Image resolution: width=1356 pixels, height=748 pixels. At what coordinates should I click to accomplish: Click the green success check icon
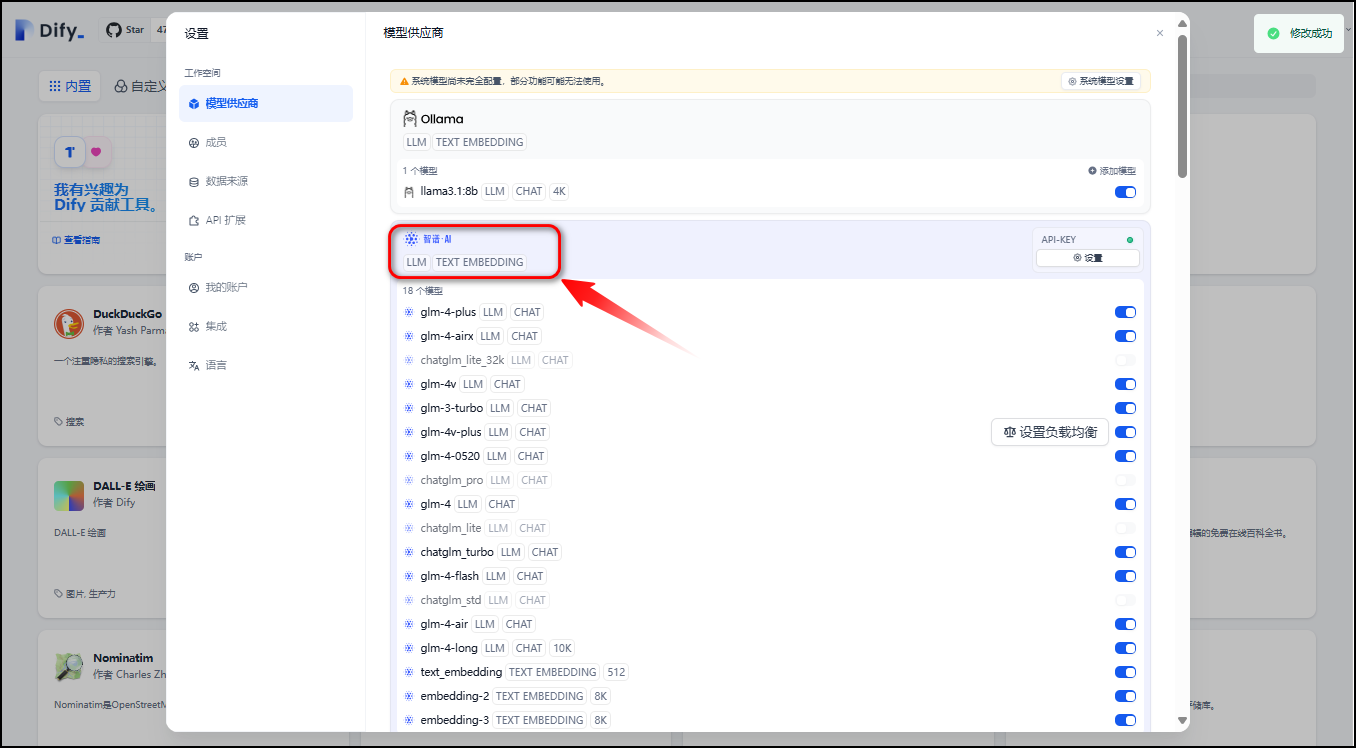1273,33
